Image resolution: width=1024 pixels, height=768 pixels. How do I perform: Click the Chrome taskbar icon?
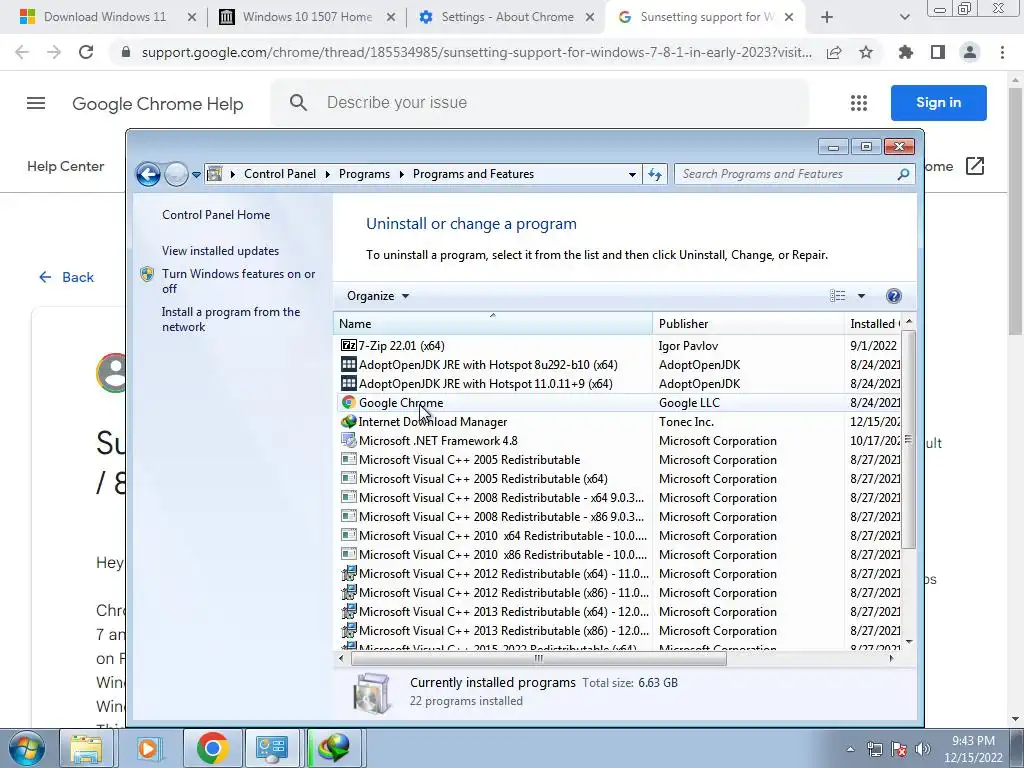click(212, 748)
